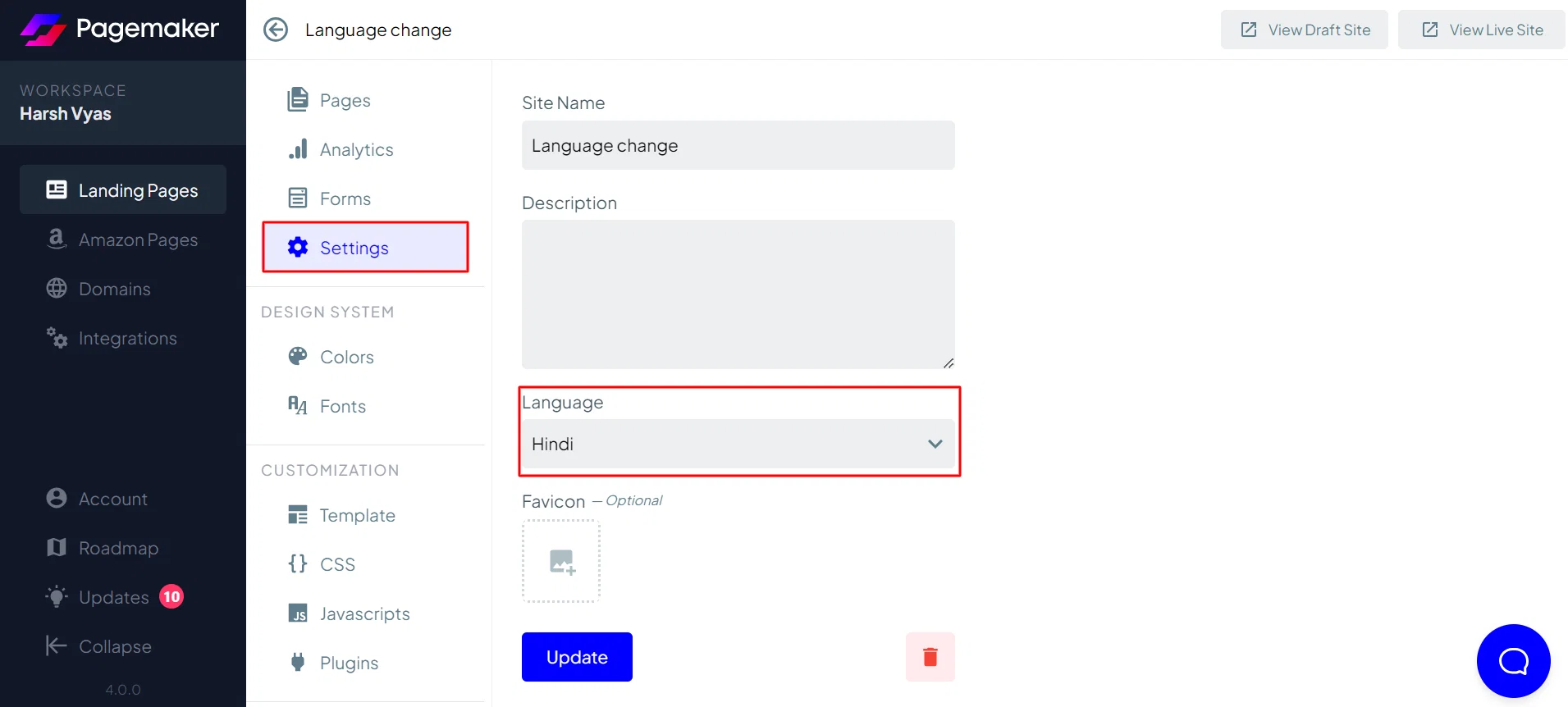The width and height of the screenshot is (1568, 707).
Task: Select the Settings menu item
Action: point(365,248)
